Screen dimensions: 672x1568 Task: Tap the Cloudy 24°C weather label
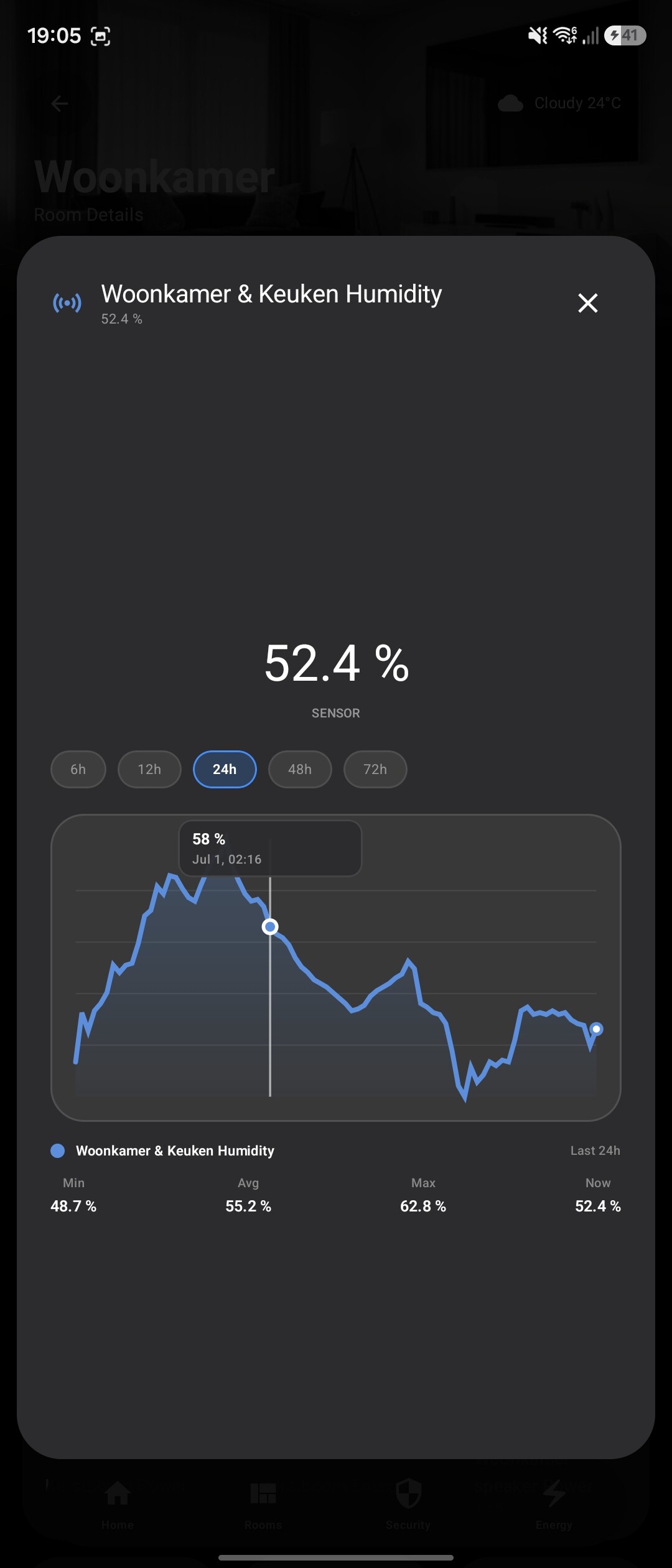[x=577, y=103]
